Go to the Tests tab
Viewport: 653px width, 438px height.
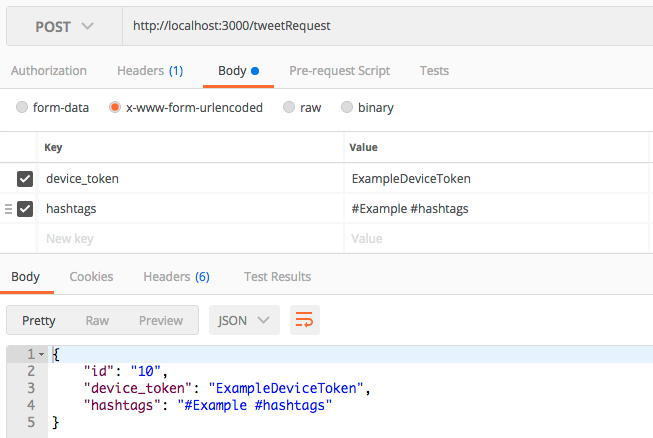click(x=434, y=71)
